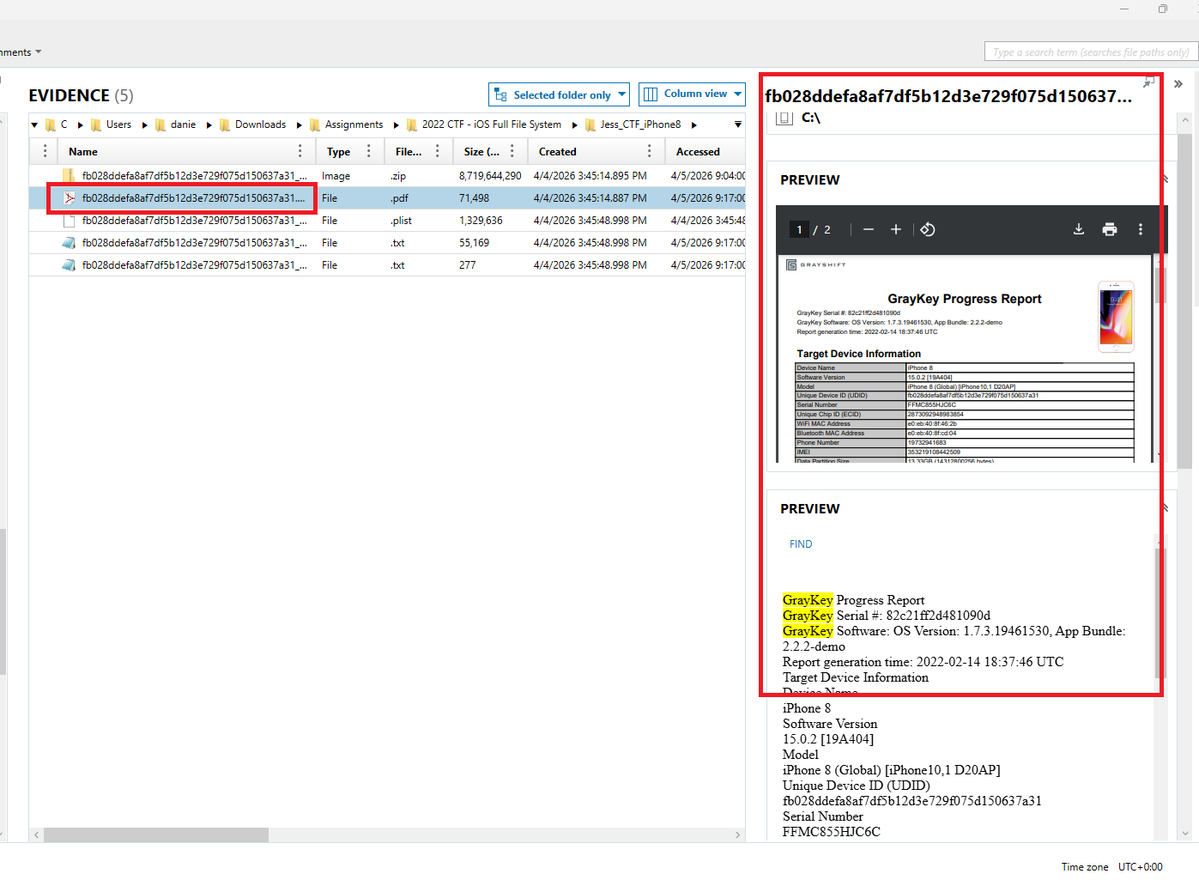1199x880 pixels.
Task: Minimize the application window
Action: (x=1124, y=9)
